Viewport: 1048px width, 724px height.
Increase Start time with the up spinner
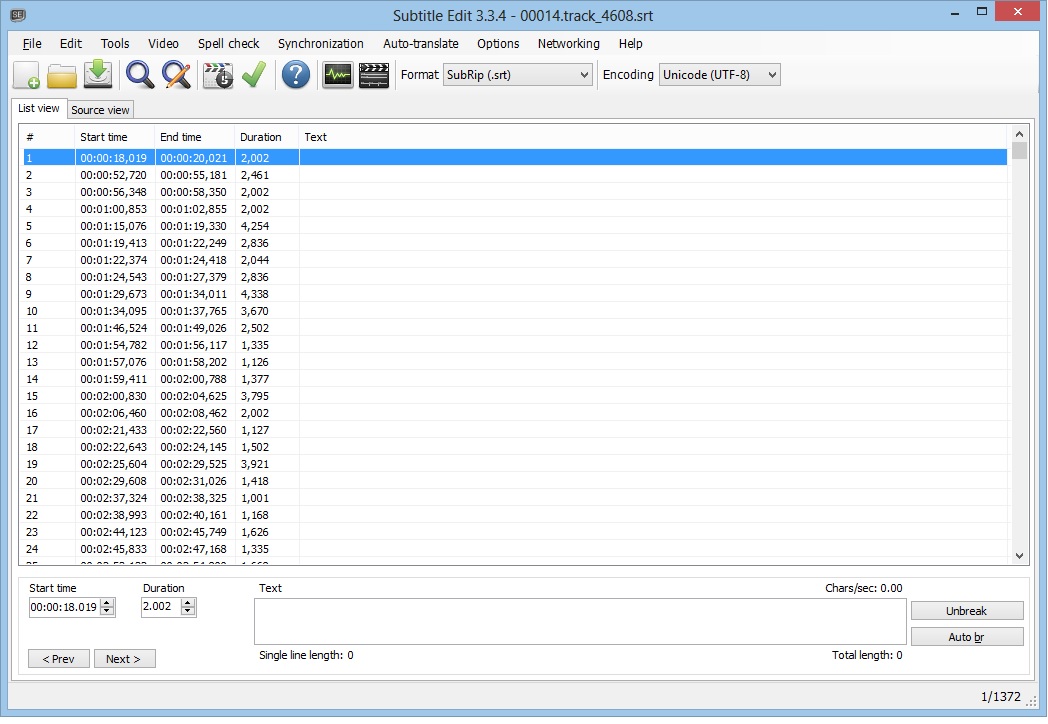coord(107,603)
